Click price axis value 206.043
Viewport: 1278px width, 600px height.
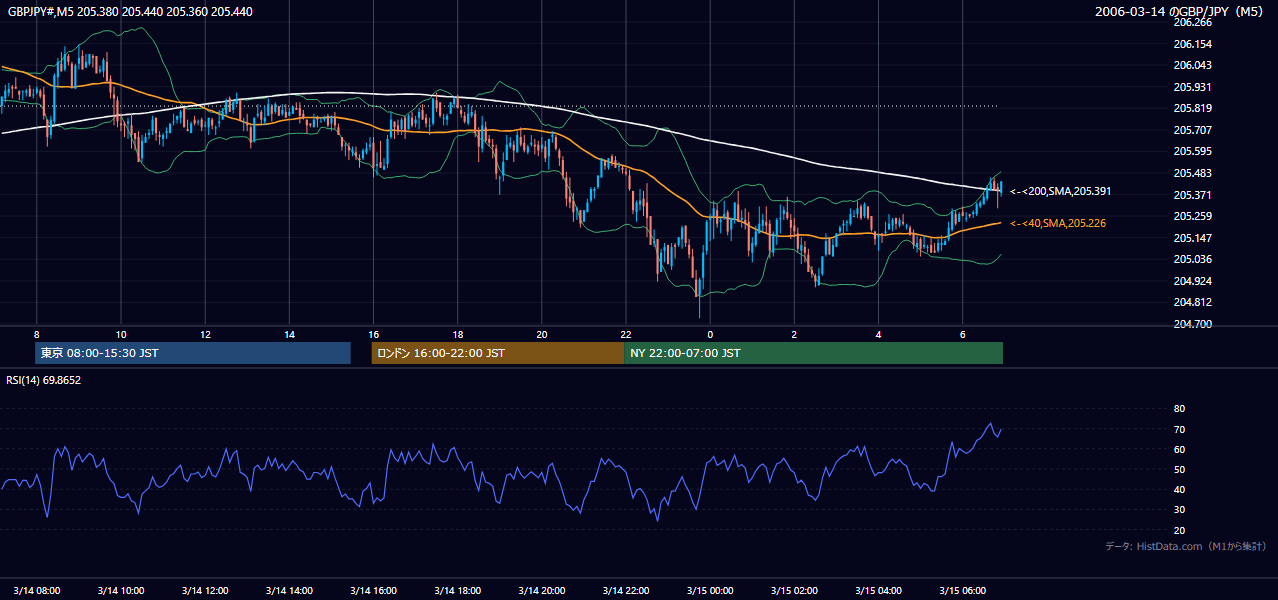[1192, 65]
